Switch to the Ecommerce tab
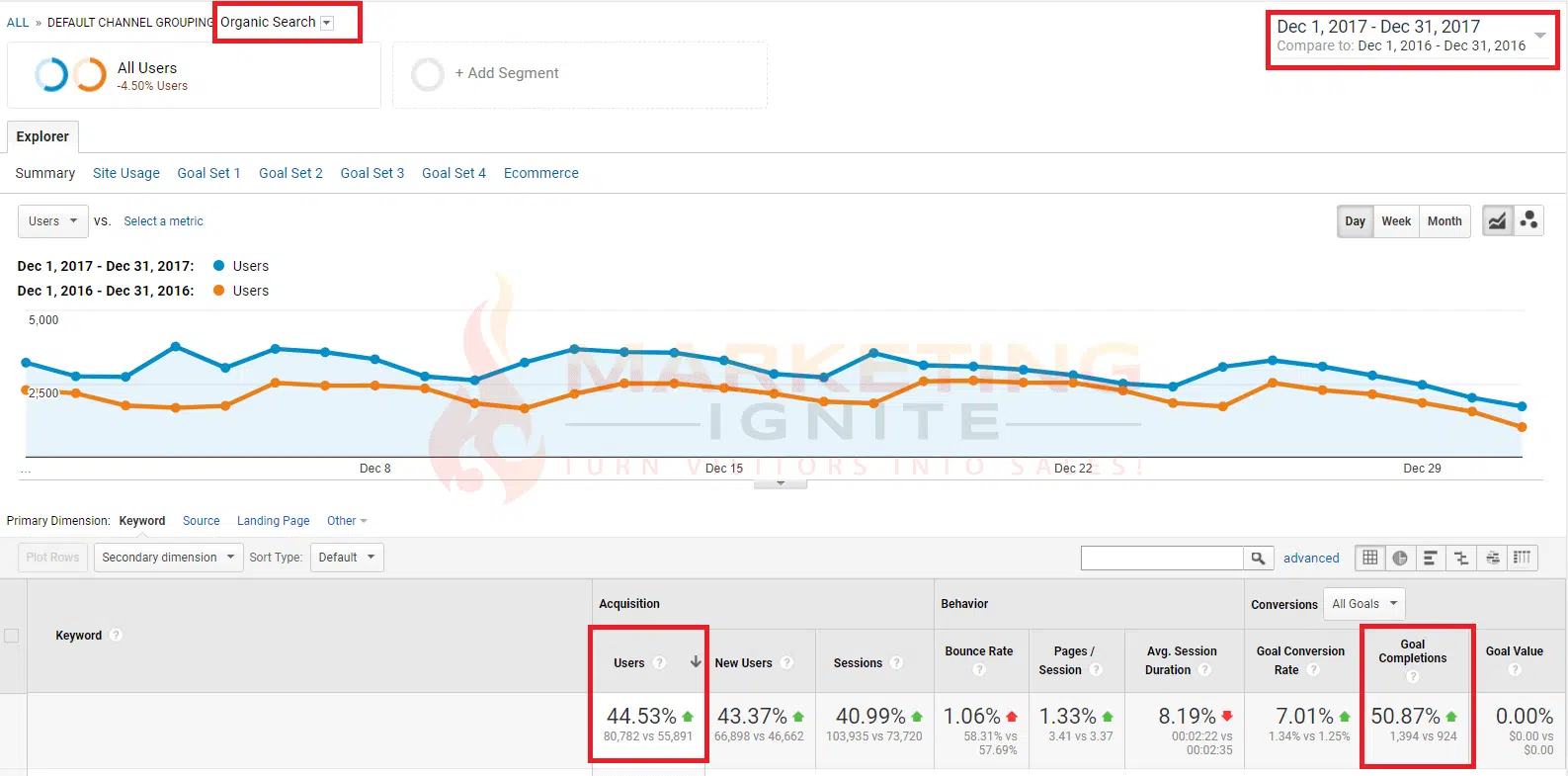The height and width of the screenshot is (776, 1568). [x=540, y=173]
